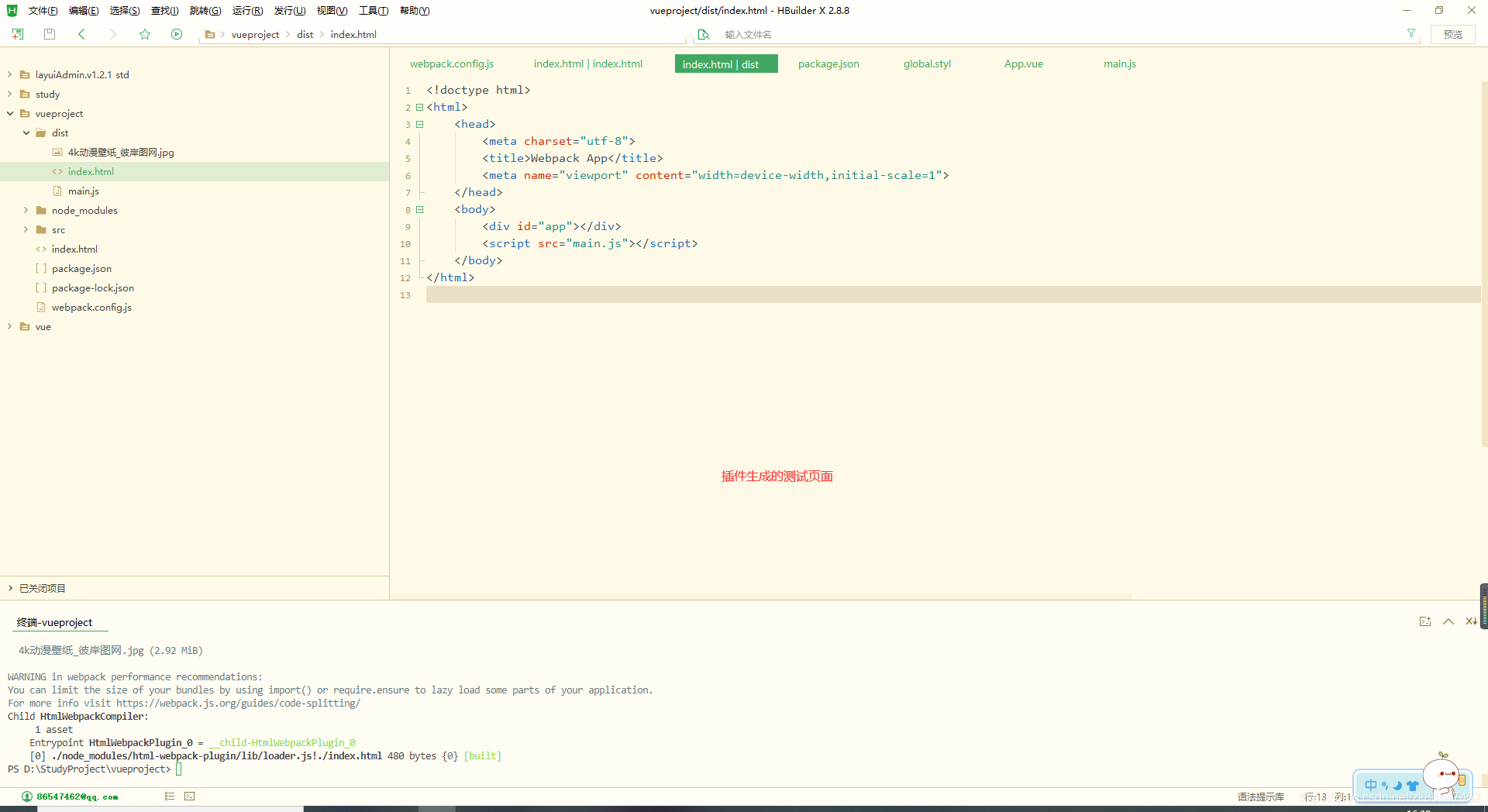Click the HBuilder X logo icon
The height and width of the screenshot is (812, 1488).
point(12,10)
